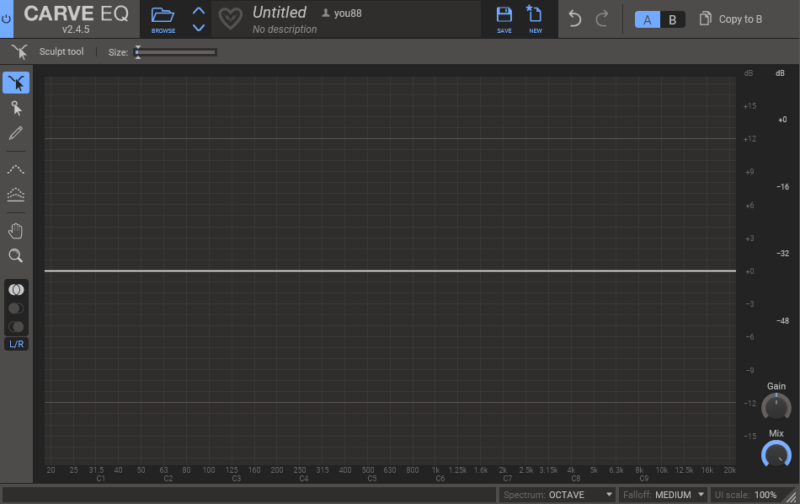Activate the Hand pan tool
Image resolution: width=800 pixels, height=504 pixels.
click(16, 231)
